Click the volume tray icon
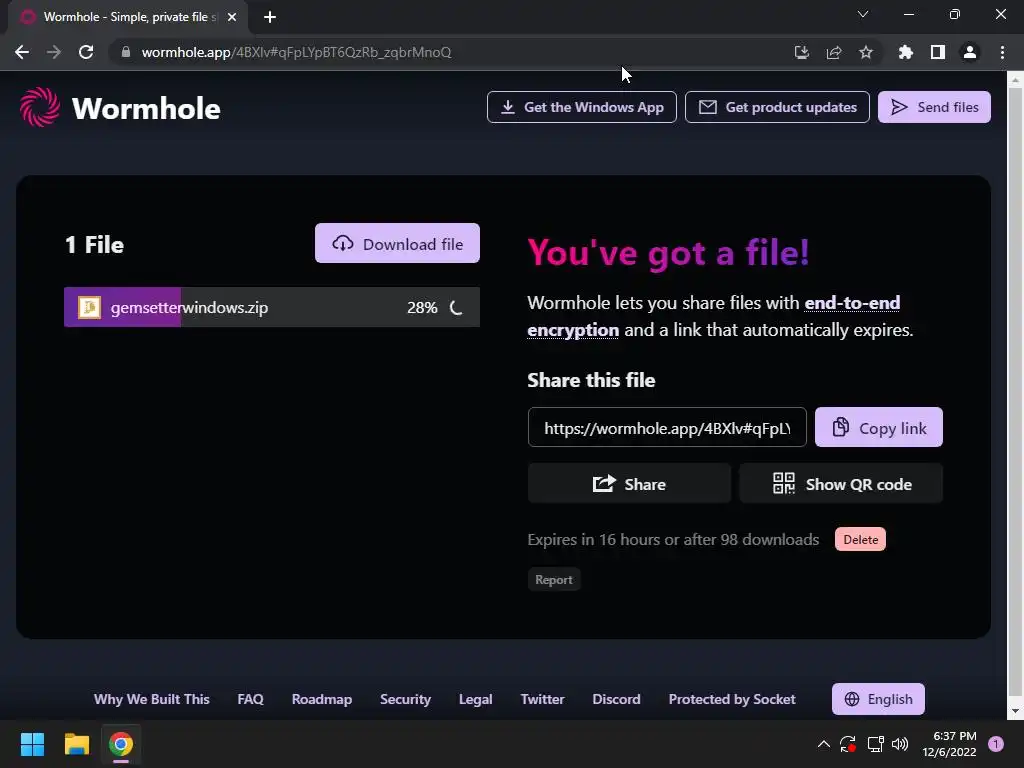 [x=900, y=744]
